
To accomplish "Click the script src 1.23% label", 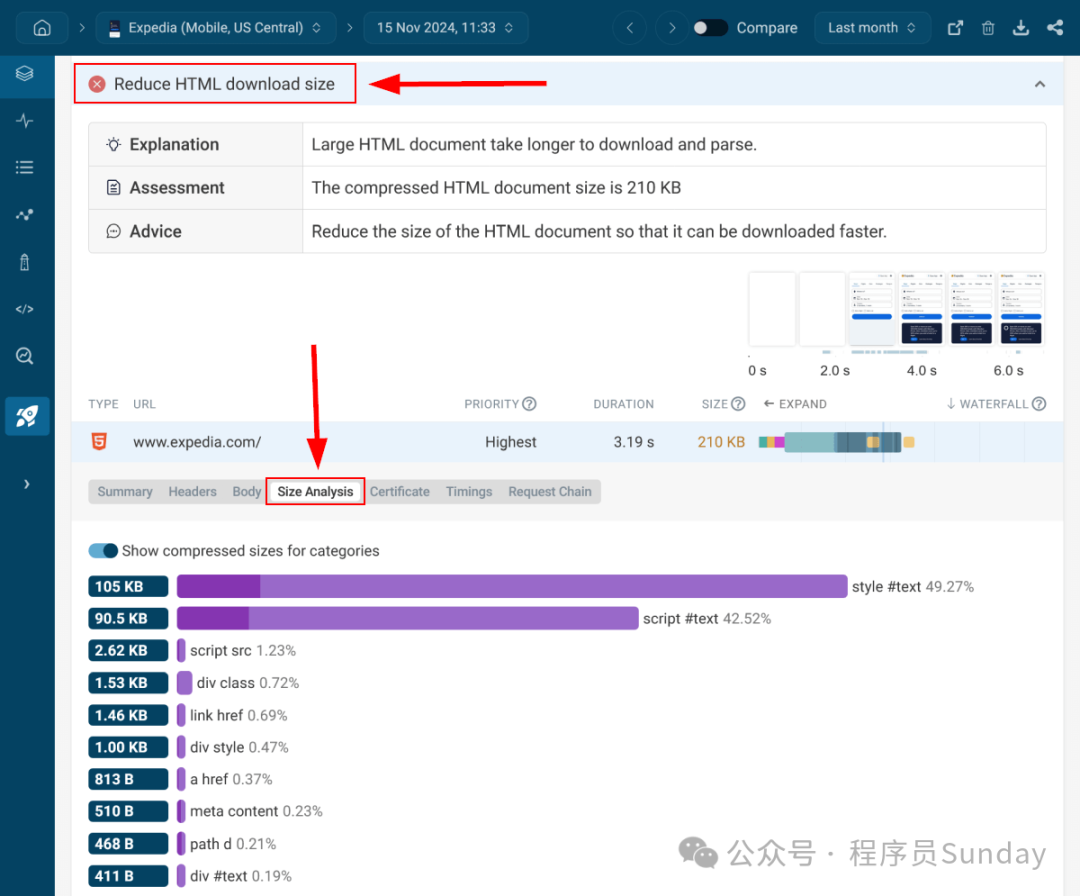I will (x=242, y=651).
